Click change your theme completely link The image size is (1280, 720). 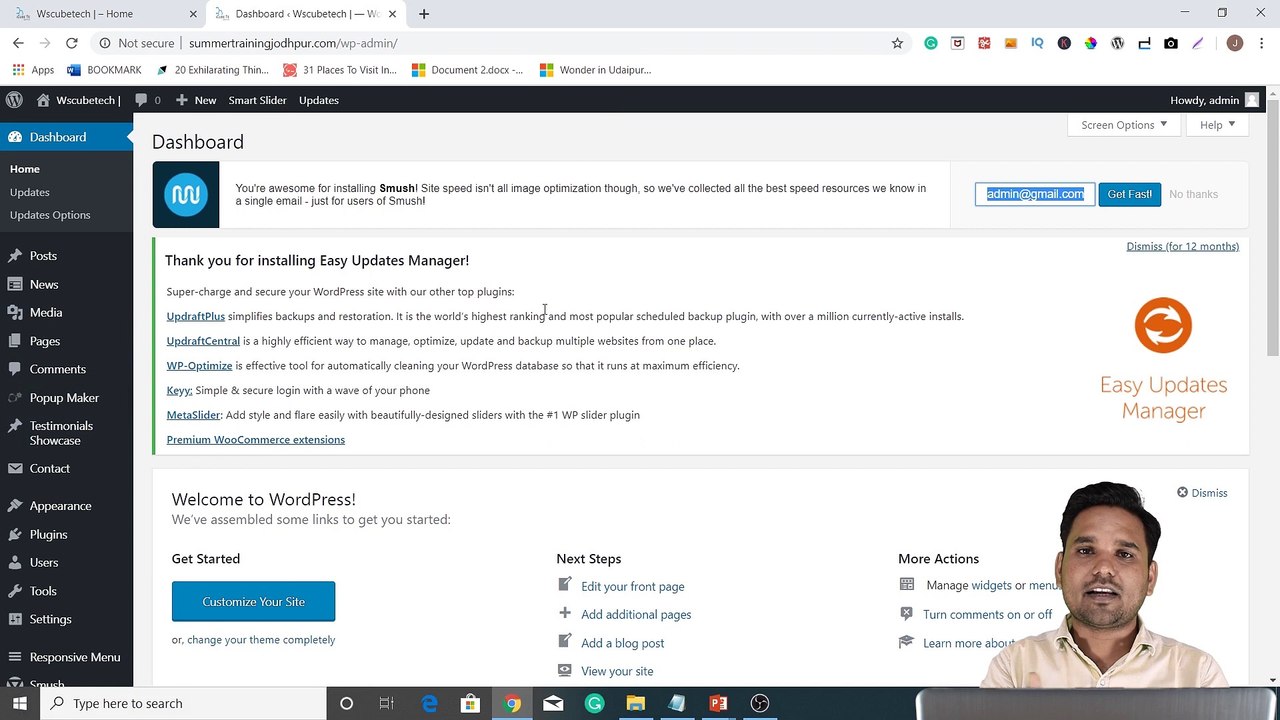[x=261, y=640]
